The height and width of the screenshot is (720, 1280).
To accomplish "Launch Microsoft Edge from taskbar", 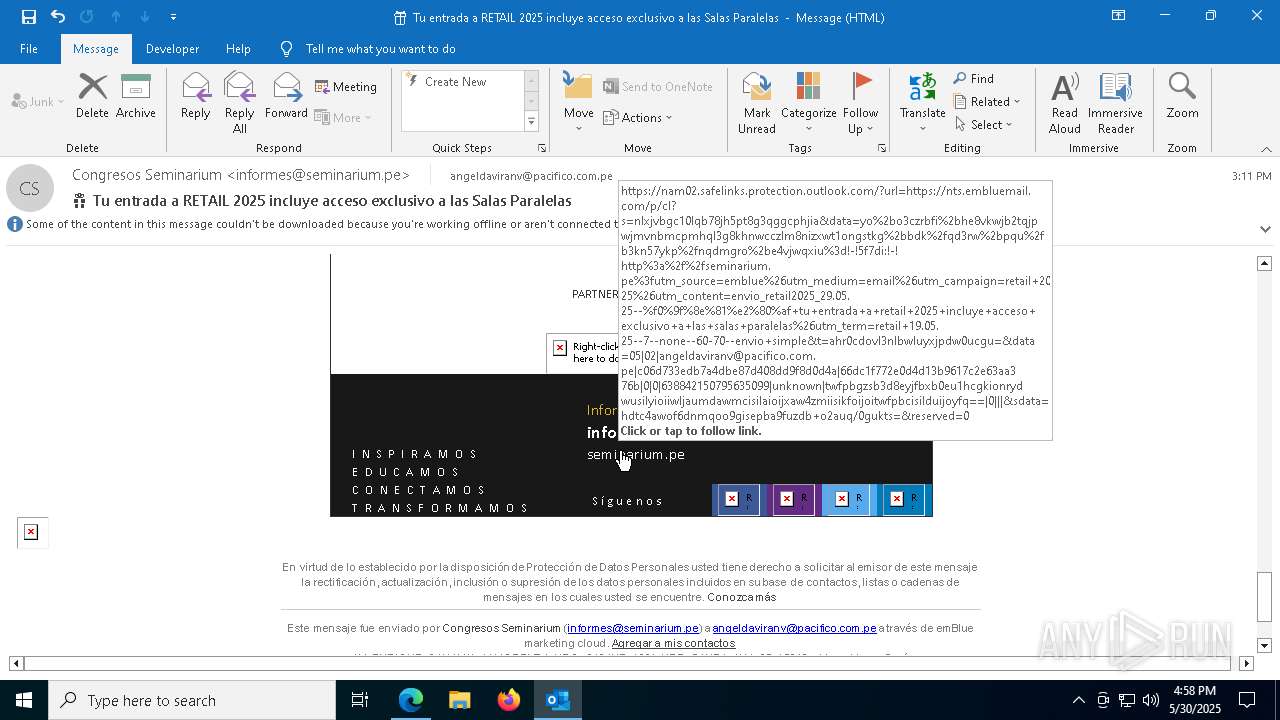I will tap(411, 700).
